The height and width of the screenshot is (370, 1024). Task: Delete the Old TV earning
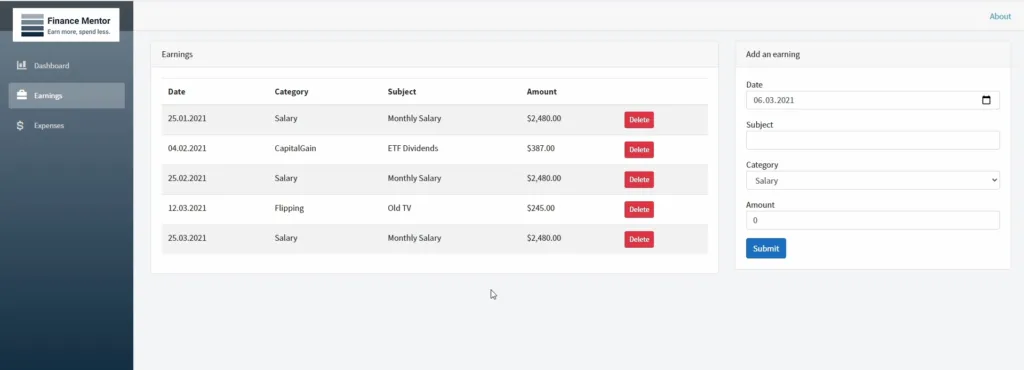639,209
